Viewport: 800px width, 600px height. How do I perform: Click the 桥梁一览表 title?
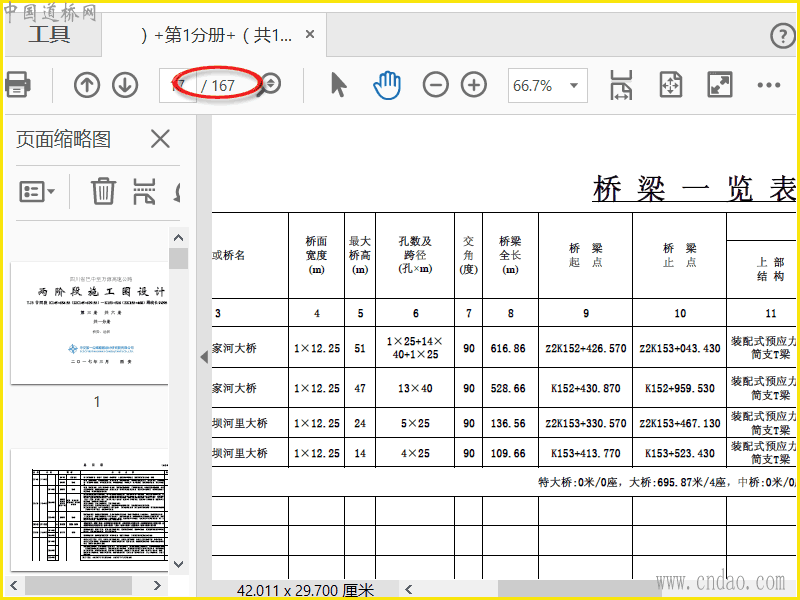click(694, 189)
